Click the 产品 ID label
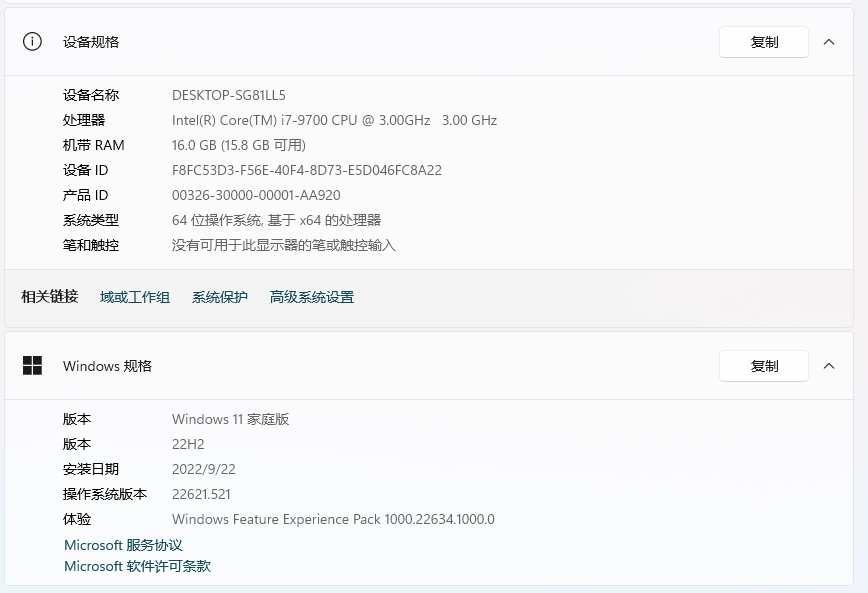This screenshot has height=593, width=868. pos(85,195)
